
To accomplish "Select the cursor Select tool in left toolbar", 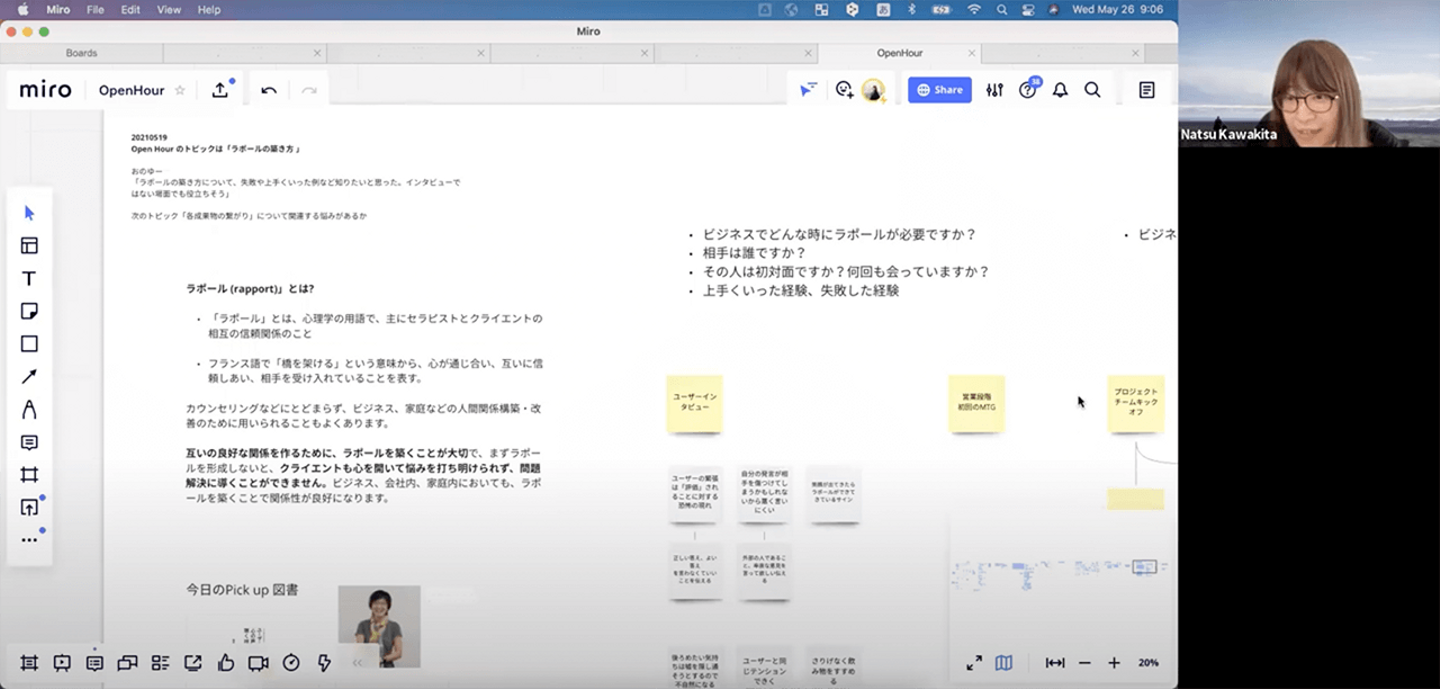I will pos(29,213).
